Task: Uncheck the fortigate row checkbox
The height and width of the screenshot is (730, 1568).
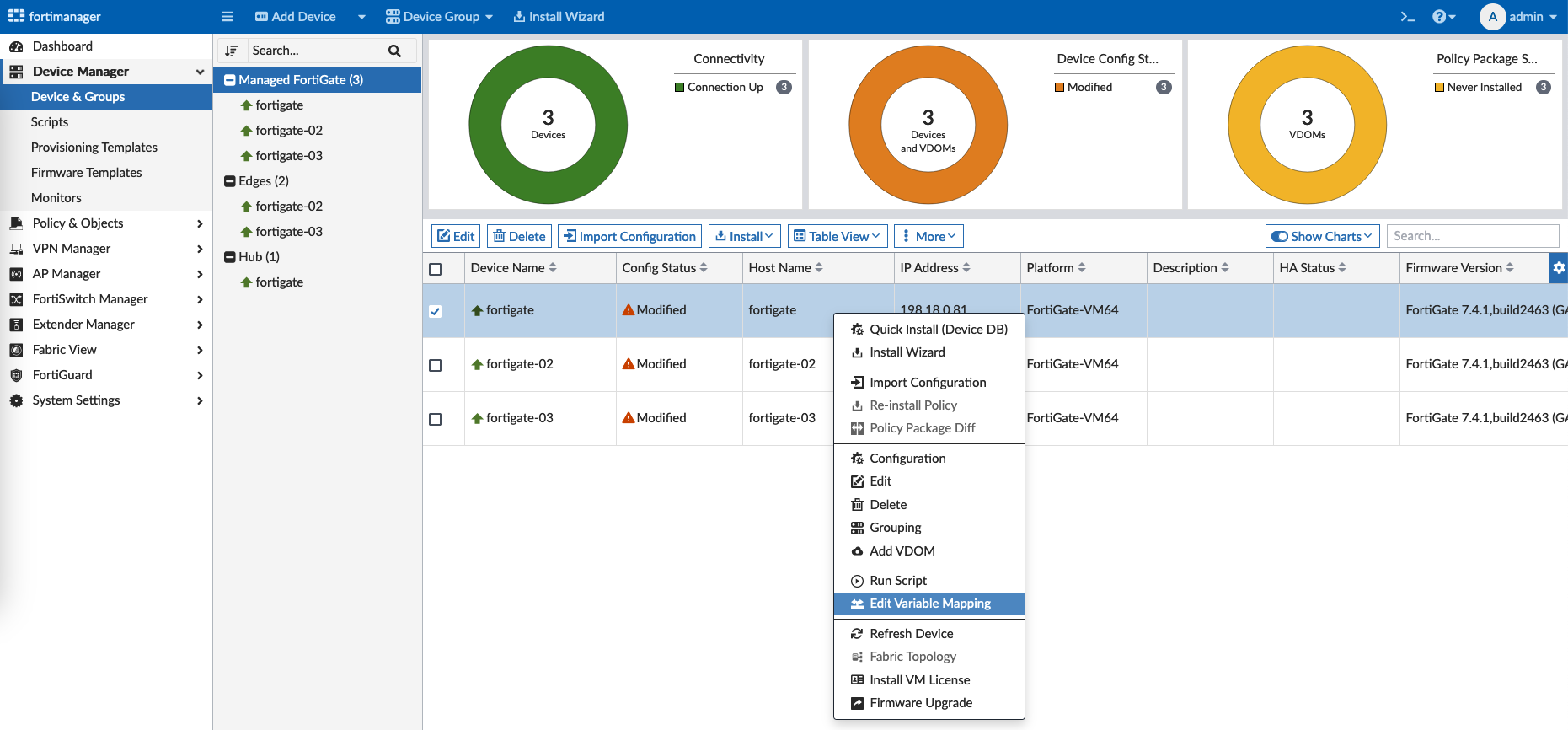Action: (x=436, y=311)
